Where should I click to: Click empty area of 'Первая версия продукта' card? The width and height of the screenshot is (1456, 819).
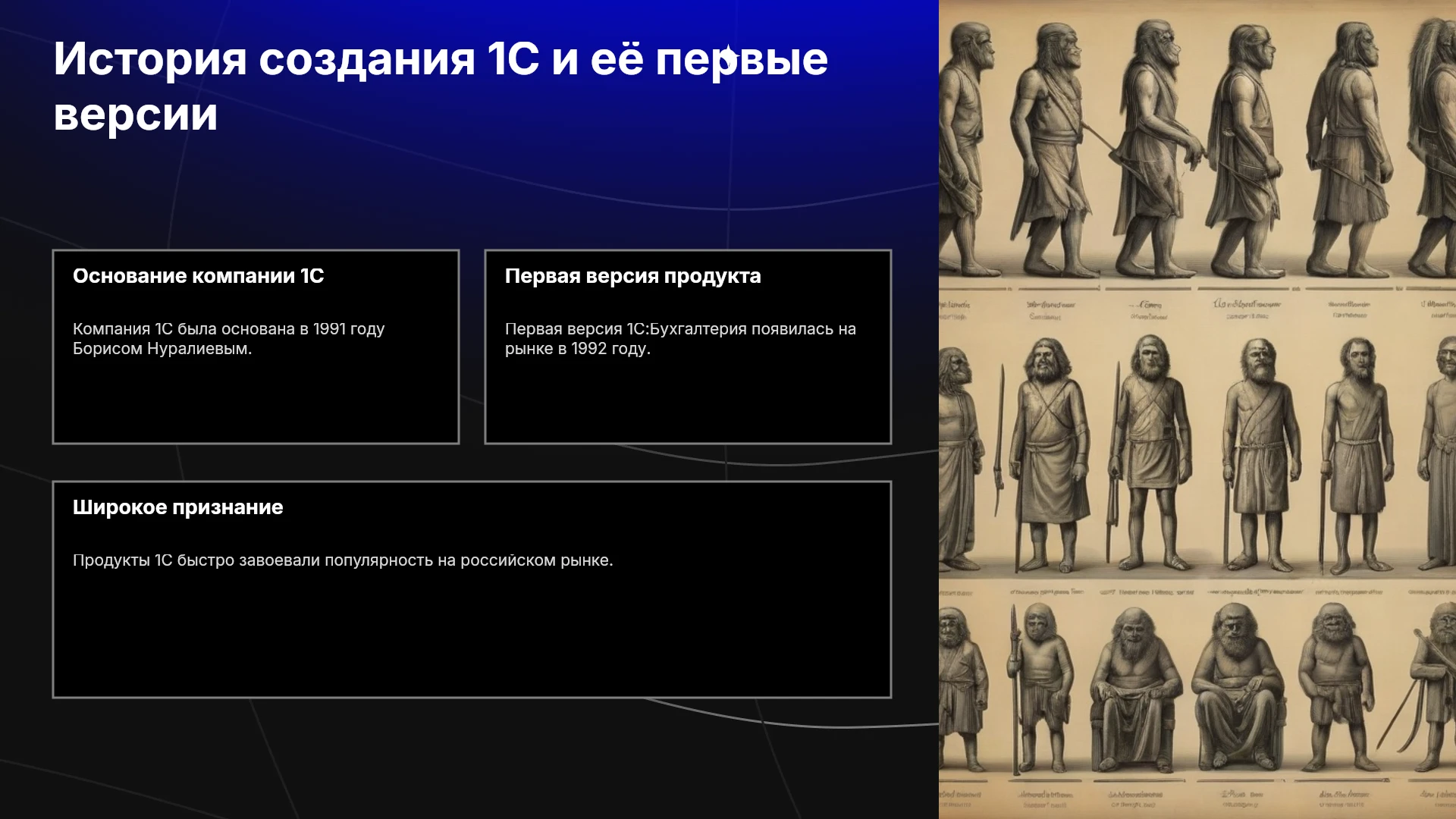click(x=688, y=402)
